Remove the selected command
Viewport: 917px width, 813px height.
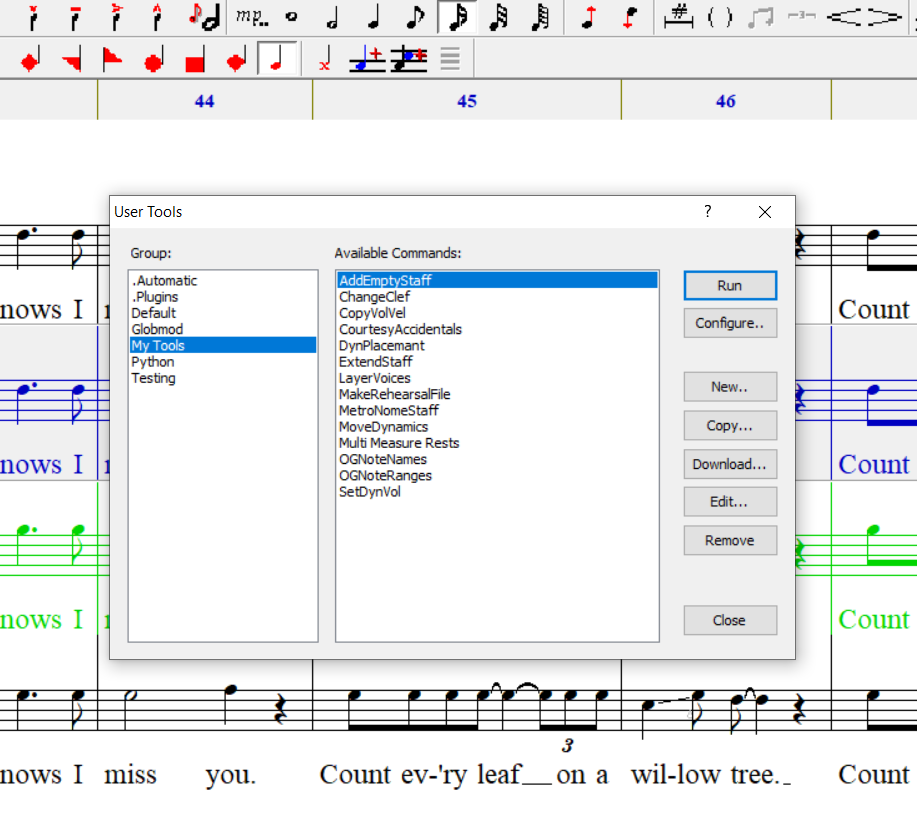coord(730,540)
